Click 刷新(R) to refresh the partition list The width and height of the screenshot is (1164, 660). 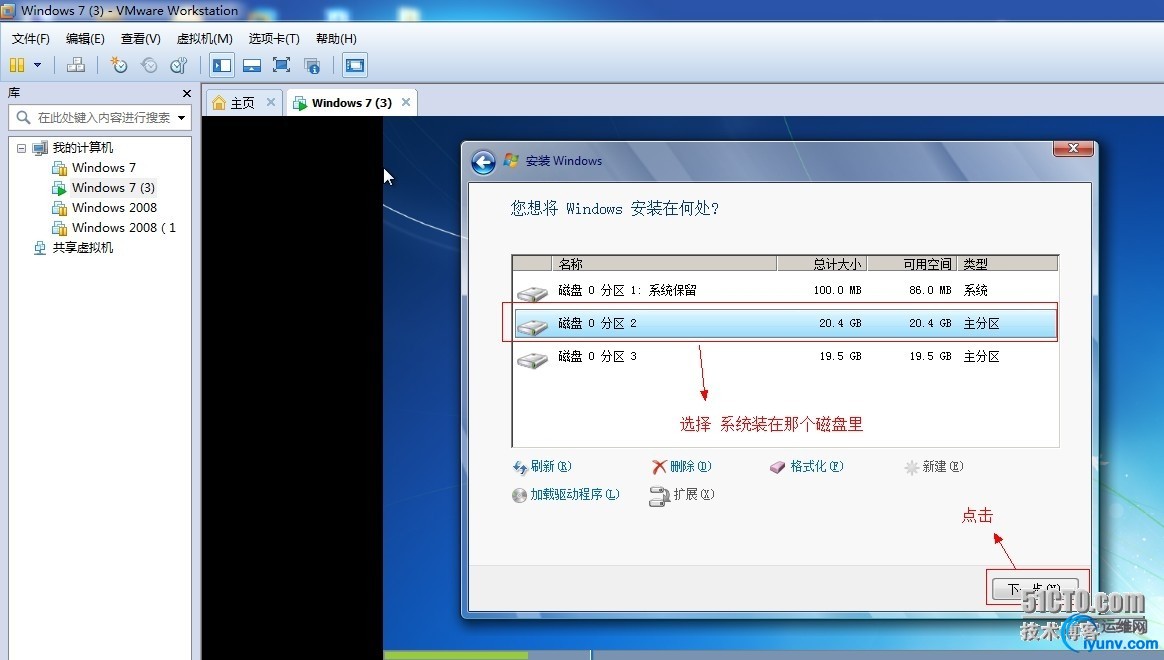click(x=542, y=466)
